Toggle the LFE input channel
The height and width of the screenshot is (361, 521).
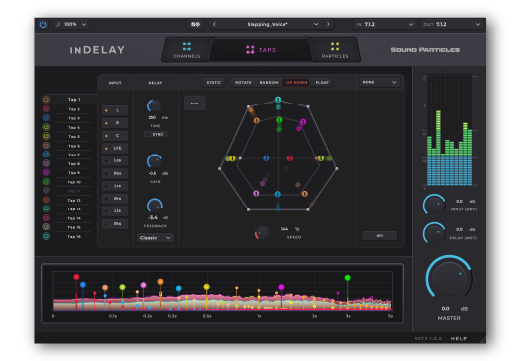point(115,148)
